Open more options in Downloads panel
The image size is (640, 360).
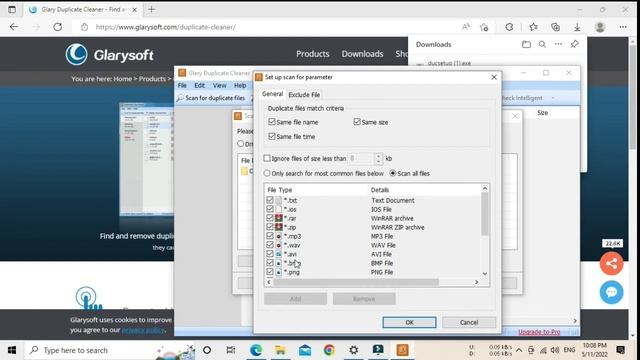coord(558,44)
